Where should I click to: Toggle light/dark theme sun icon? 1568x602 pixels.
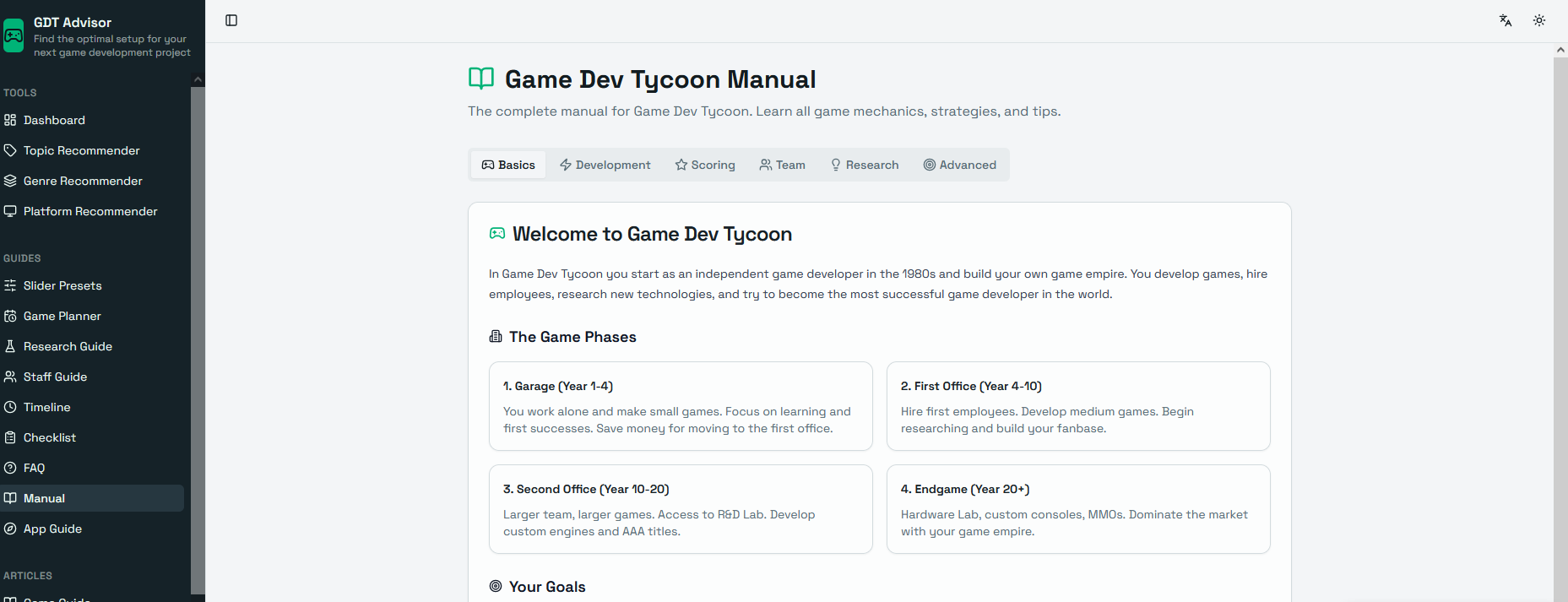tap(1539, 20)
